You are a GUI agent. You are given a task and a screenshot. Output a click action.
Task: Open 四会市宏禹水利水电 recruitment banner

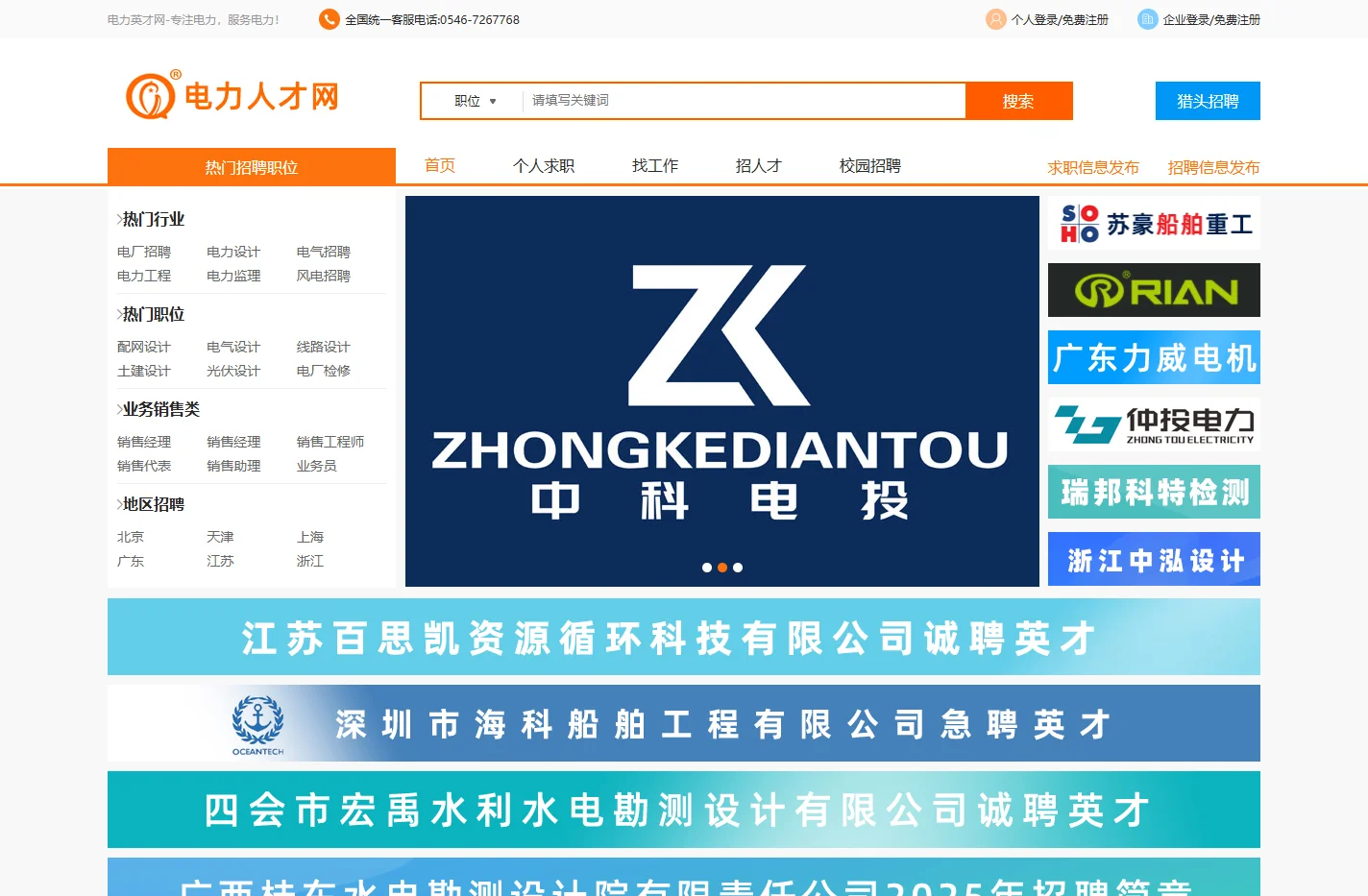point(684,810)
